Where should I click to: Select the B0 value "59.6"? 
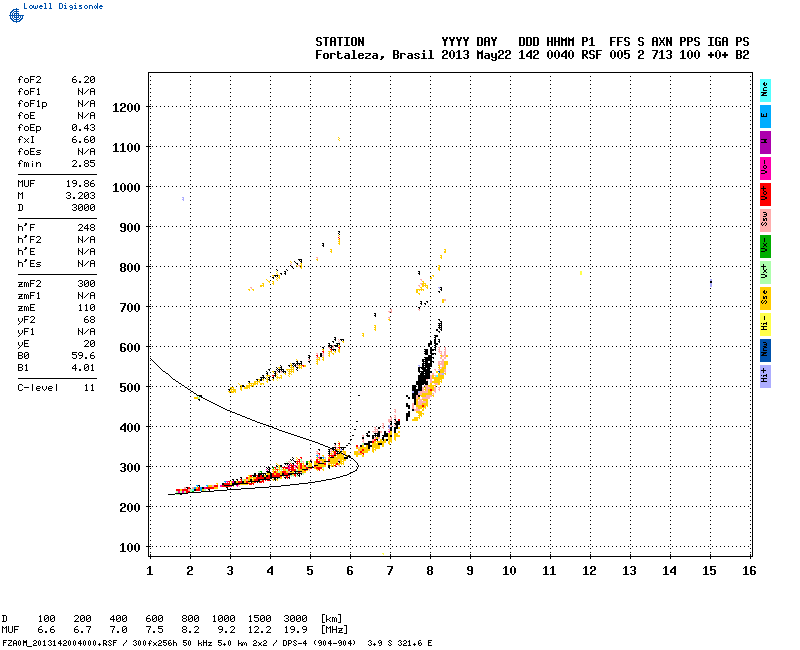tap(83, 356)
